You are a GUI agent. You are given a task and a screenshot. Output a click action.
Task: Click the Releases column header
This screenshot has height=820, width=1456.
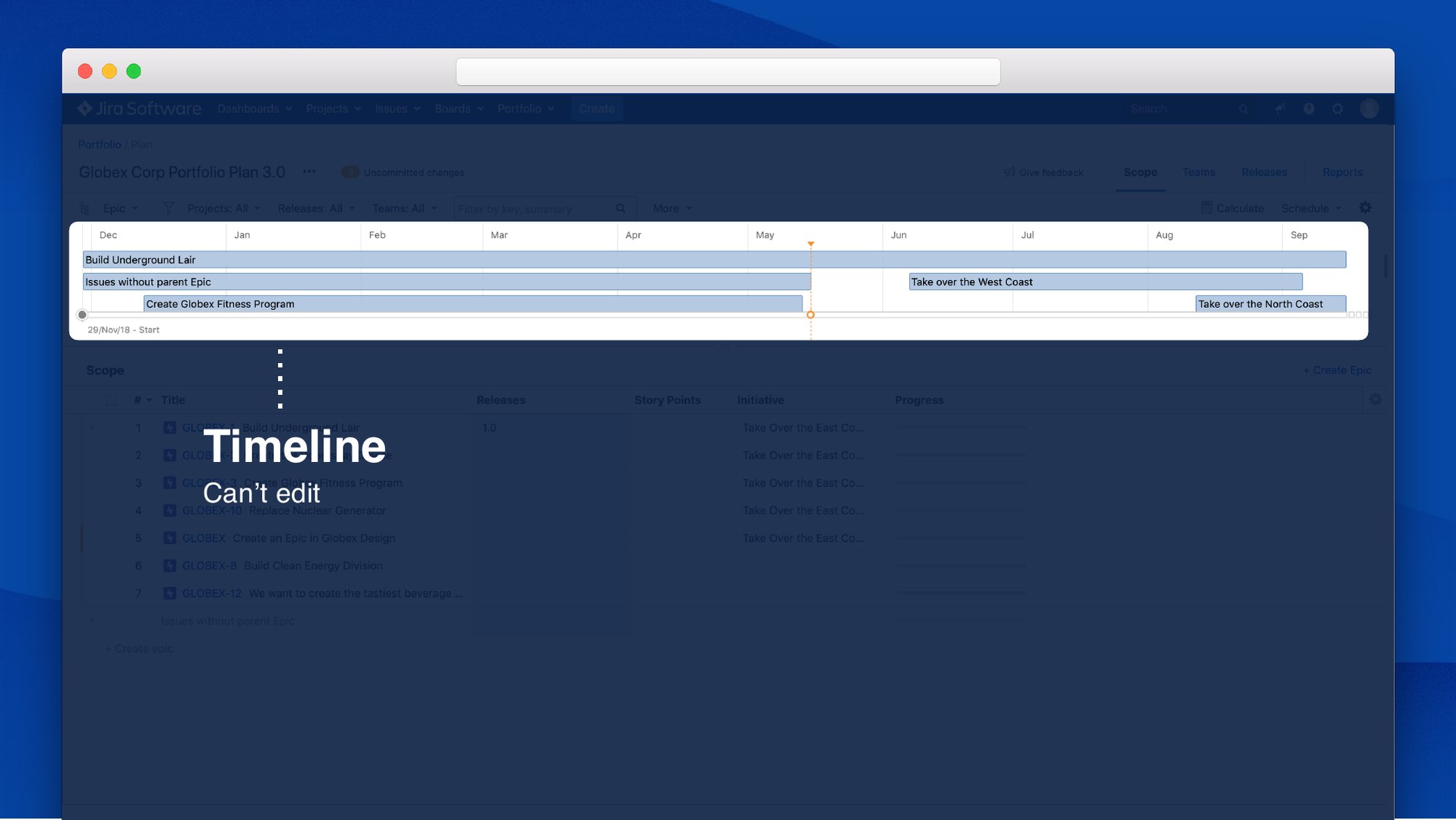pos(501,400)
